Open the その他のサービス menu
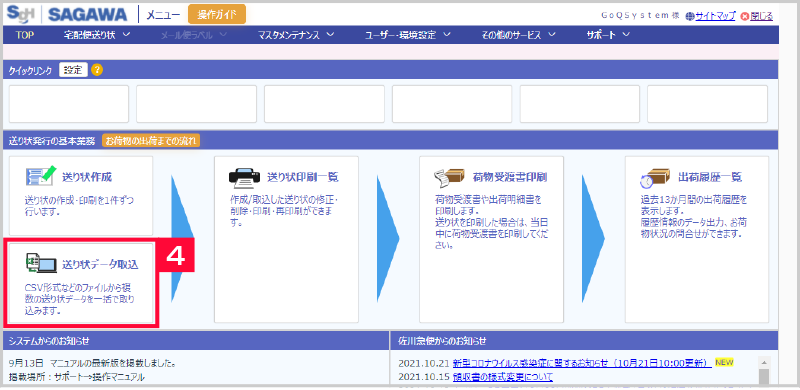800x390 pixels. 518,35
